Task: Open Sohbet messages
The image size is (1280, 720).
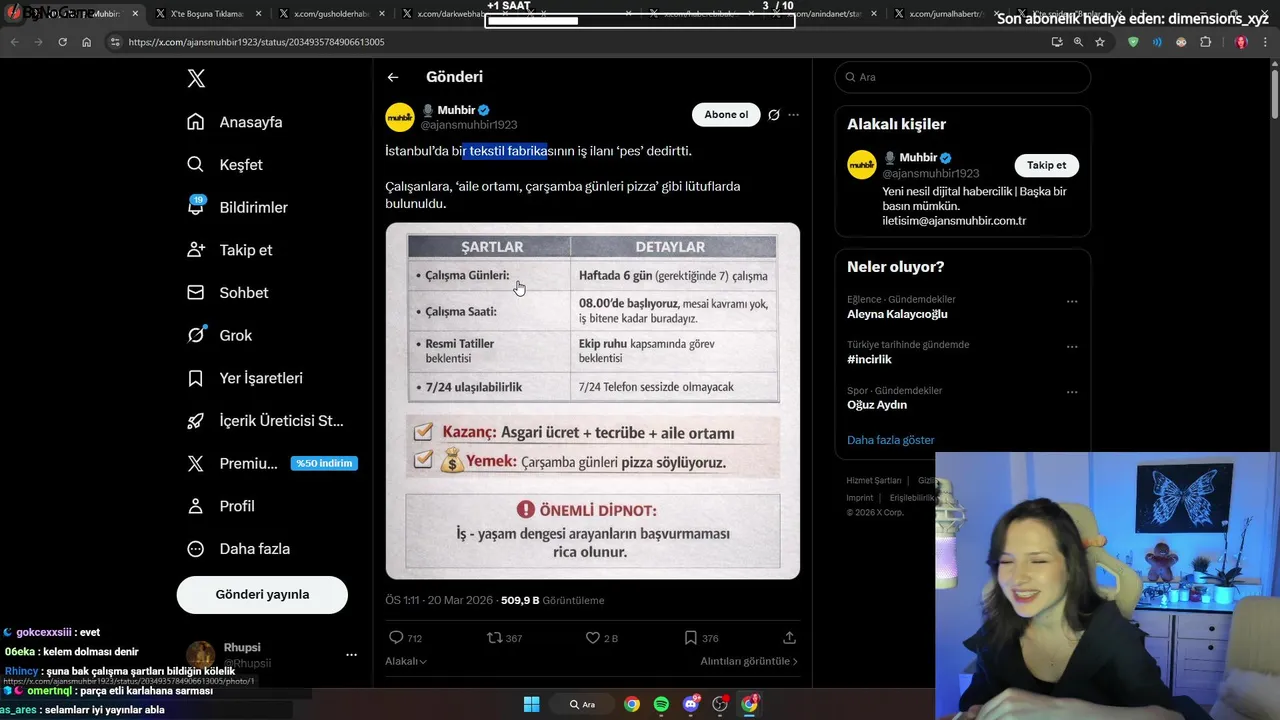Action: coord(227,292)
